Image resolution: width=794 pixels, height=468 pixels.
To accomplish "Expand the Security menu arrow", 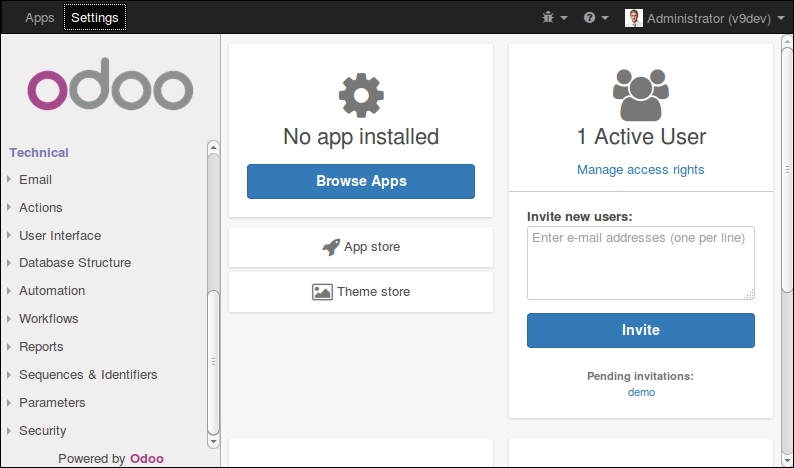I will pos(9,431).
